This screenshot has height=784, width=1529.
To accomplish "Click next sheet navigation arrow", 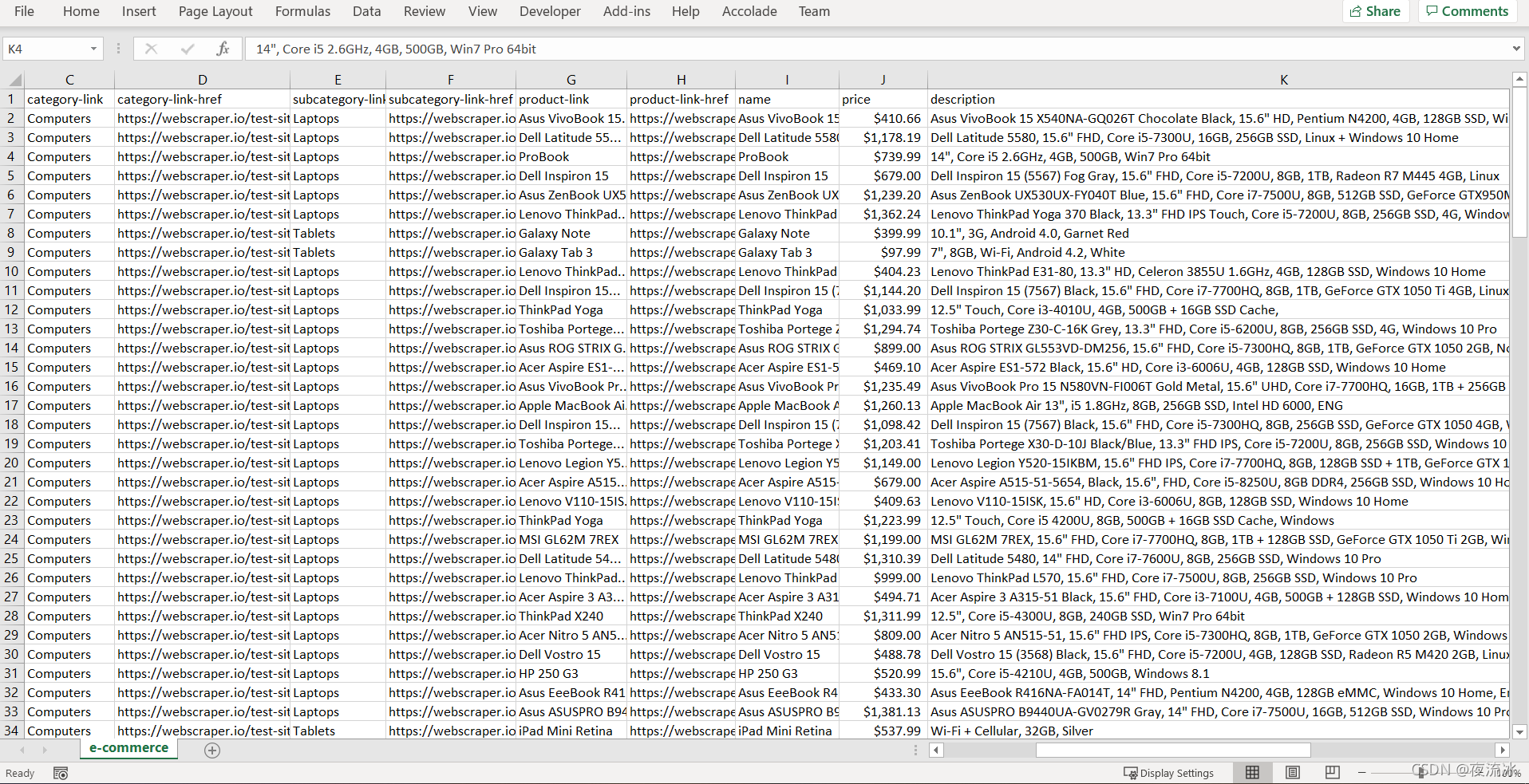I will point(45,750).
